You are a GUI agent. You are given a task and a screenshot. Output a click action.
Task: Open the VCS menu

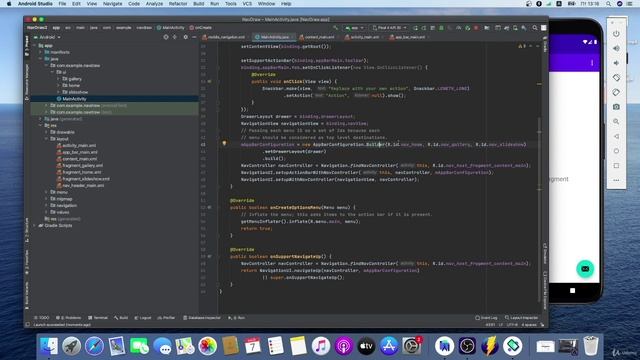pyautogui.click(x=247, y=4)
